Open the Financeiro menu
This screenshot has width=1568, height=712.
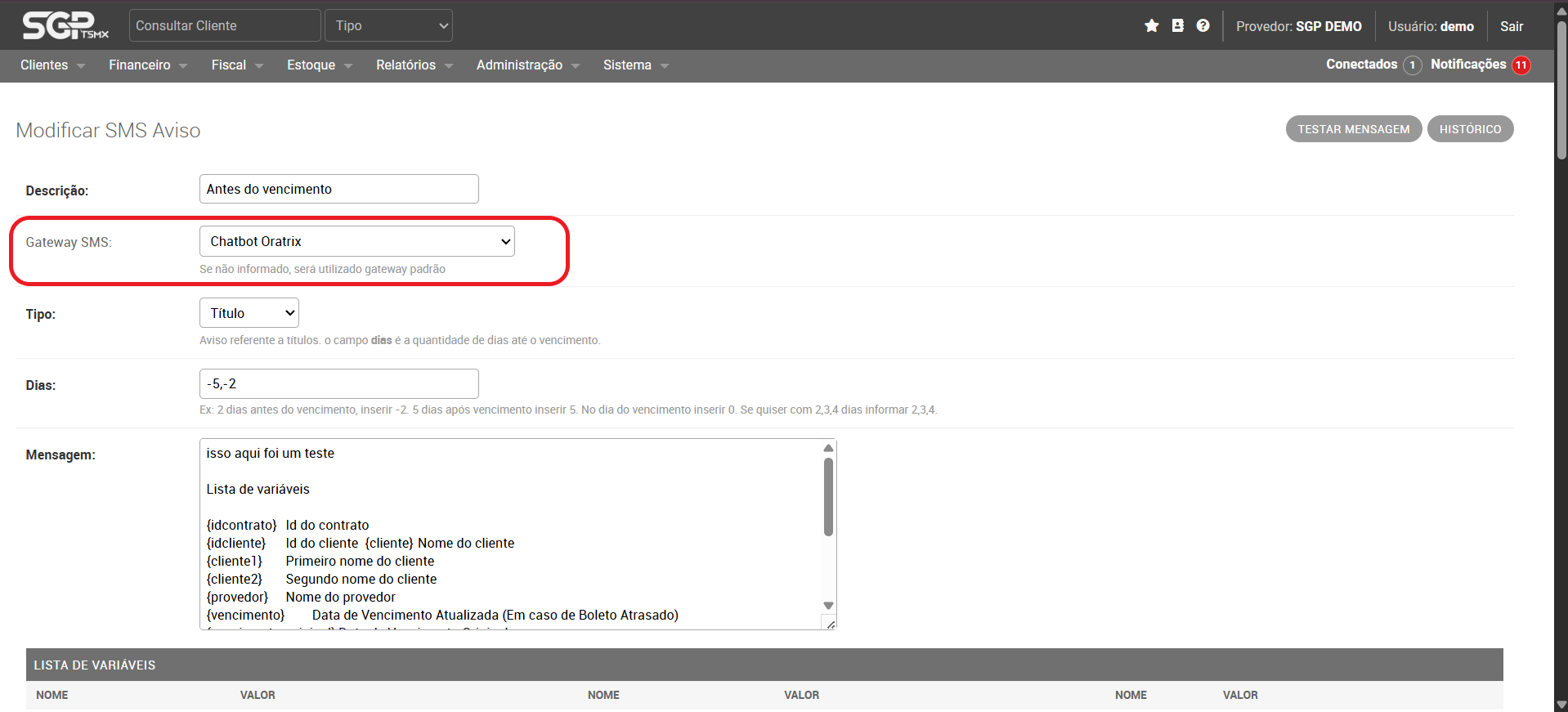[x=147, y=65]
